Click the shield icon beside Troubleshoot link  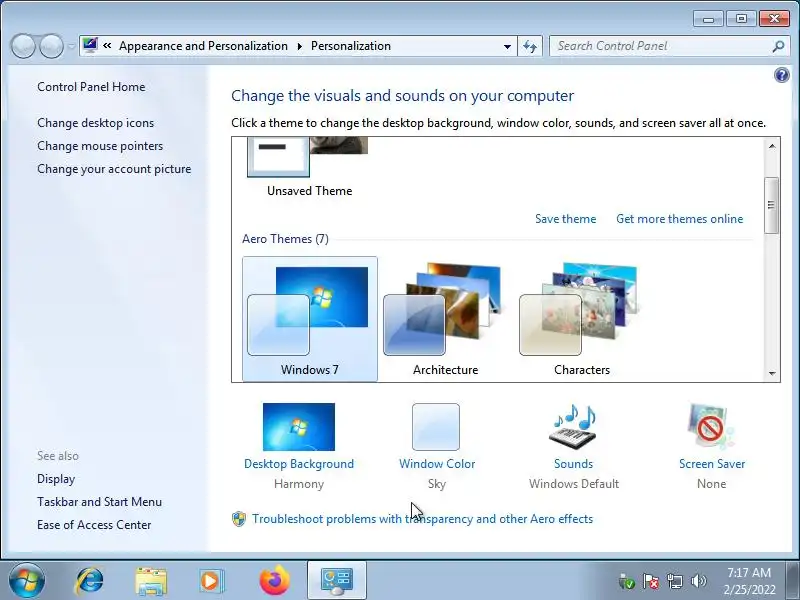coord(239,519)
